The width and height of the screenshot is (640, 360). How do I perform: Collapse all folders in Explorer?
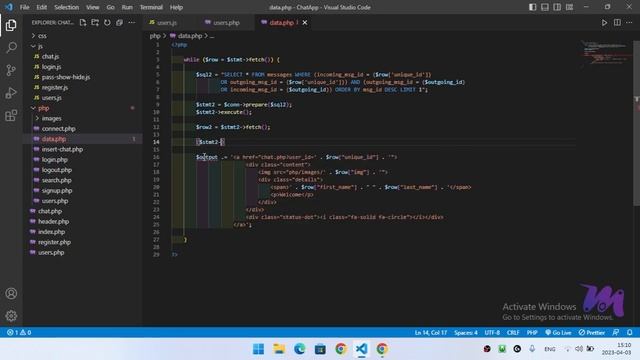click(119, 22)
